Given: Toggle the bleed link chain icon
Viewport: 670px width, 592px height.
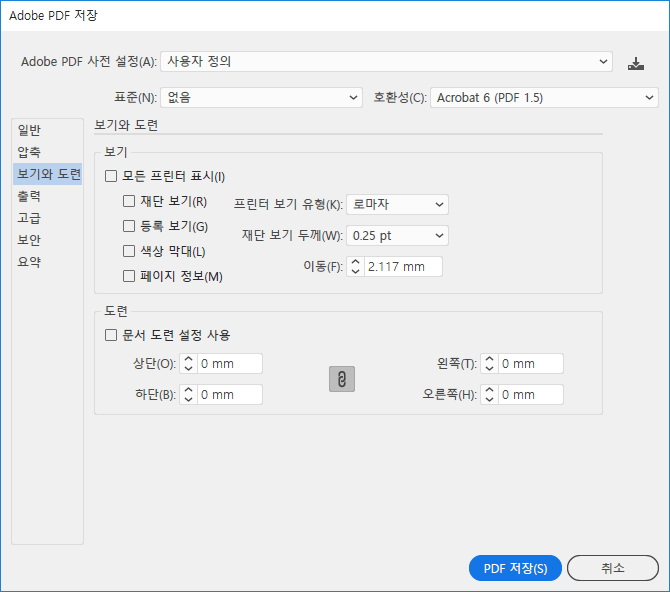Looking at the screenshot, I should (x=341, y=379).
